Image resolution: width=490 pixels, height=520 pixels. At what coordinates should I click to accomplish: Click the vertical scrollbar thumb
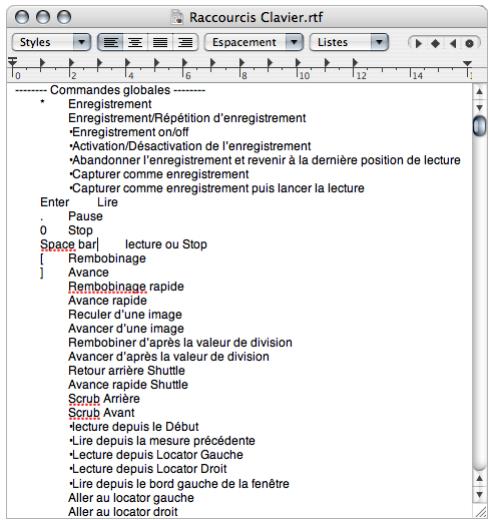click(479, 125)
